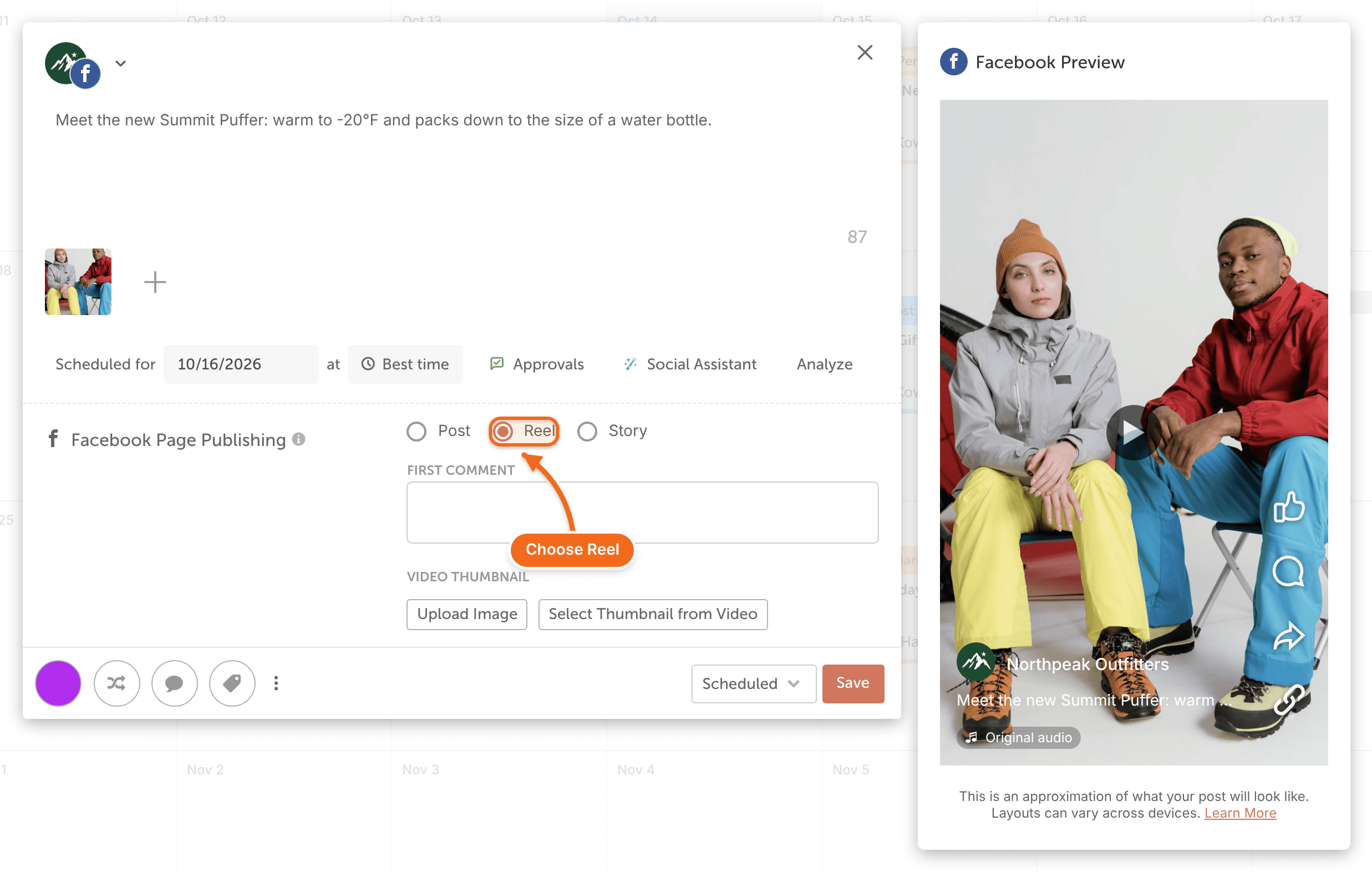
Task: Click into the First Comment text box
Action: tap(642, 512)
